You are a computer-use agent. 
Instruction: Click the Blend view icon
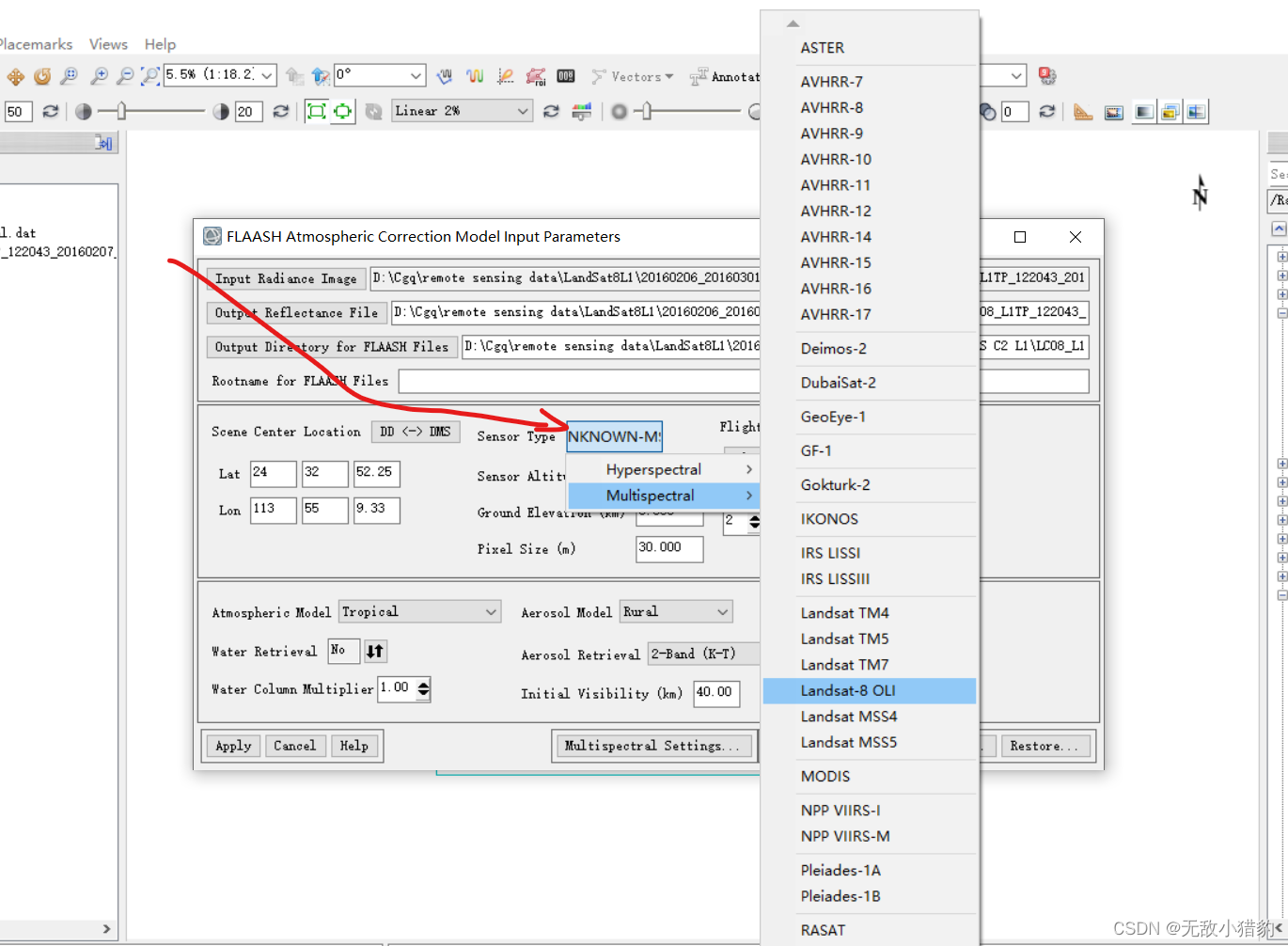tap(1144, 112)
